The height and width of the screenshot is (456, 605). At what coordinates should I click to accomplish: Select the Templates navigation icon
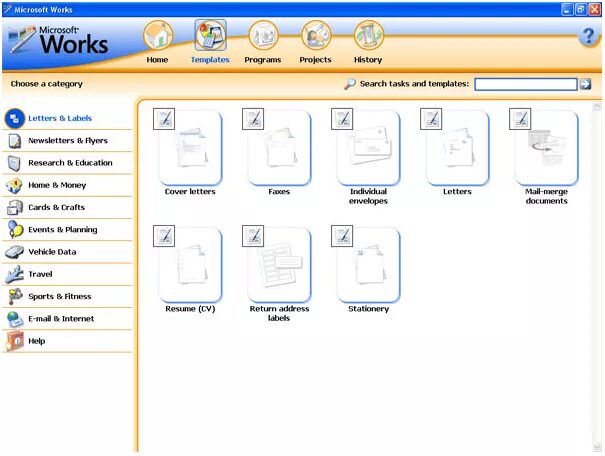(210, 35)
